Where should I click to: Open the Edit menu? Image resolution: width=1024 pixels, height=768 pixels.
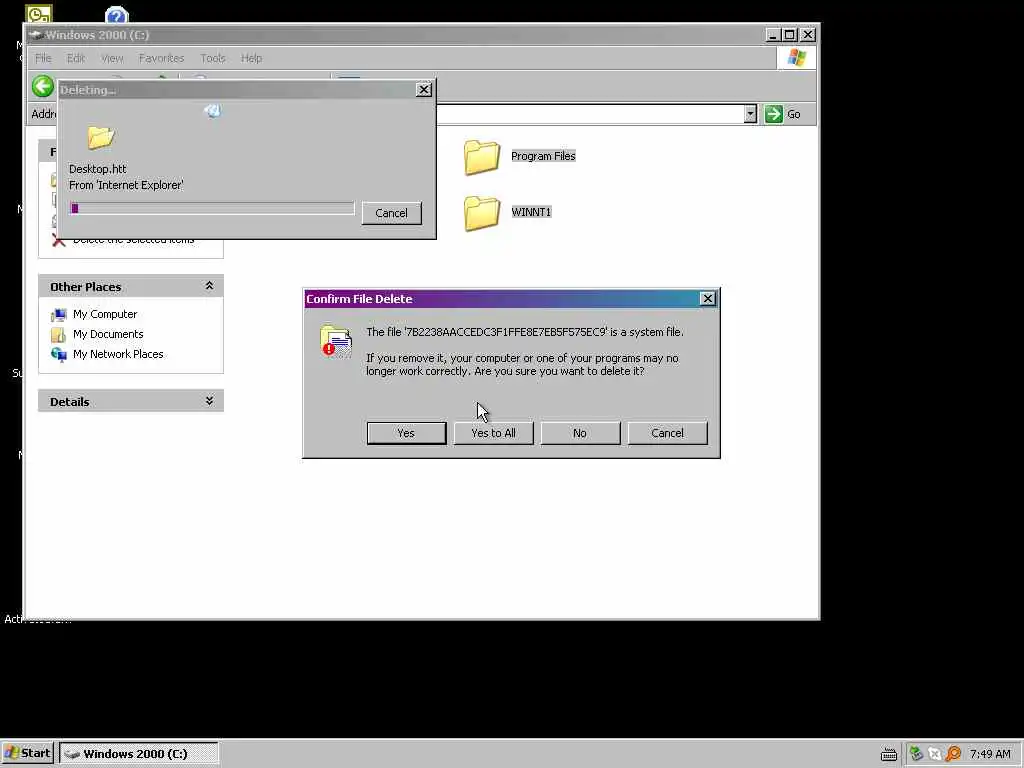[x=76, y=58]
